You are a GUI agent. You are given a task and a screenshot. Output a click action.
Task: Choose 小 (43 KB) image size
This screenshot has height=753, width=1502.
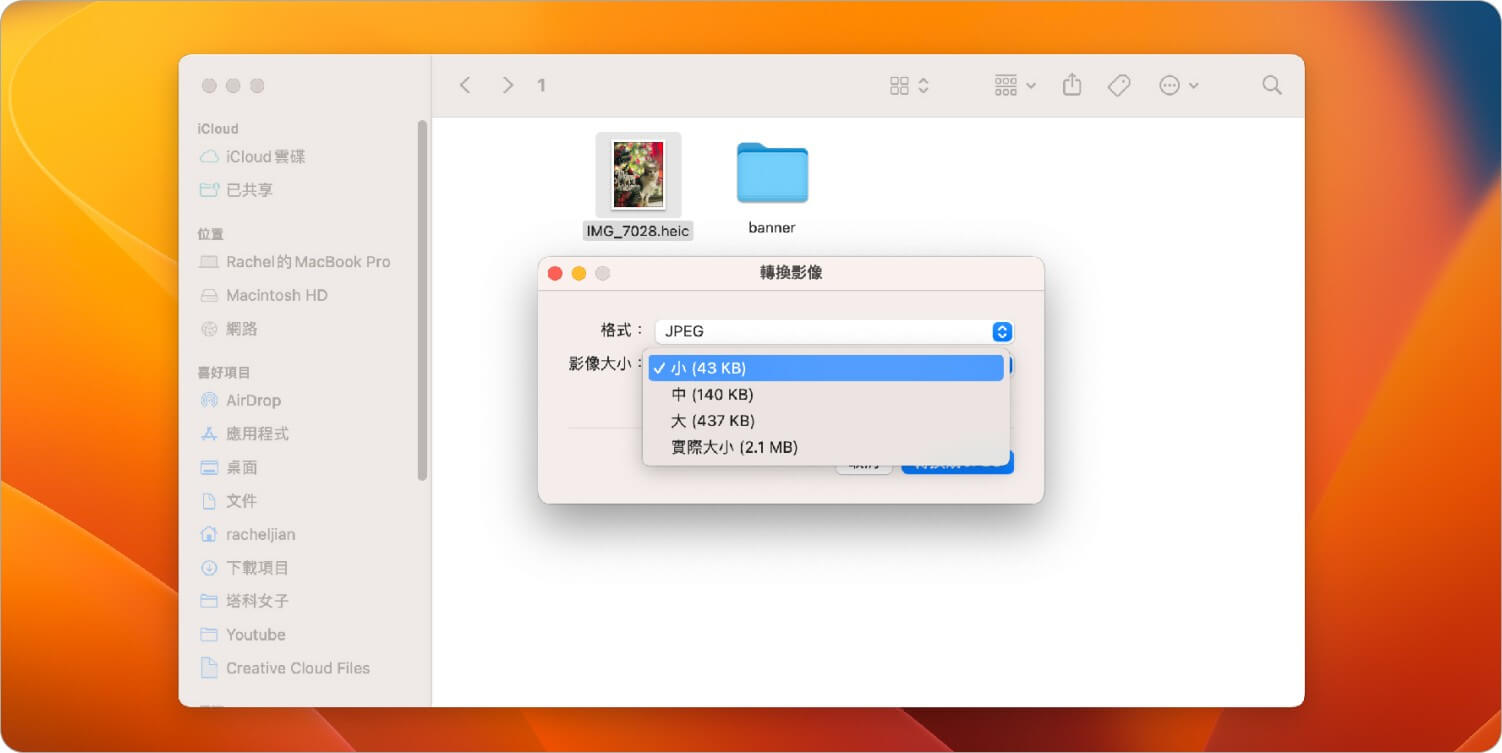coord(826,368)
